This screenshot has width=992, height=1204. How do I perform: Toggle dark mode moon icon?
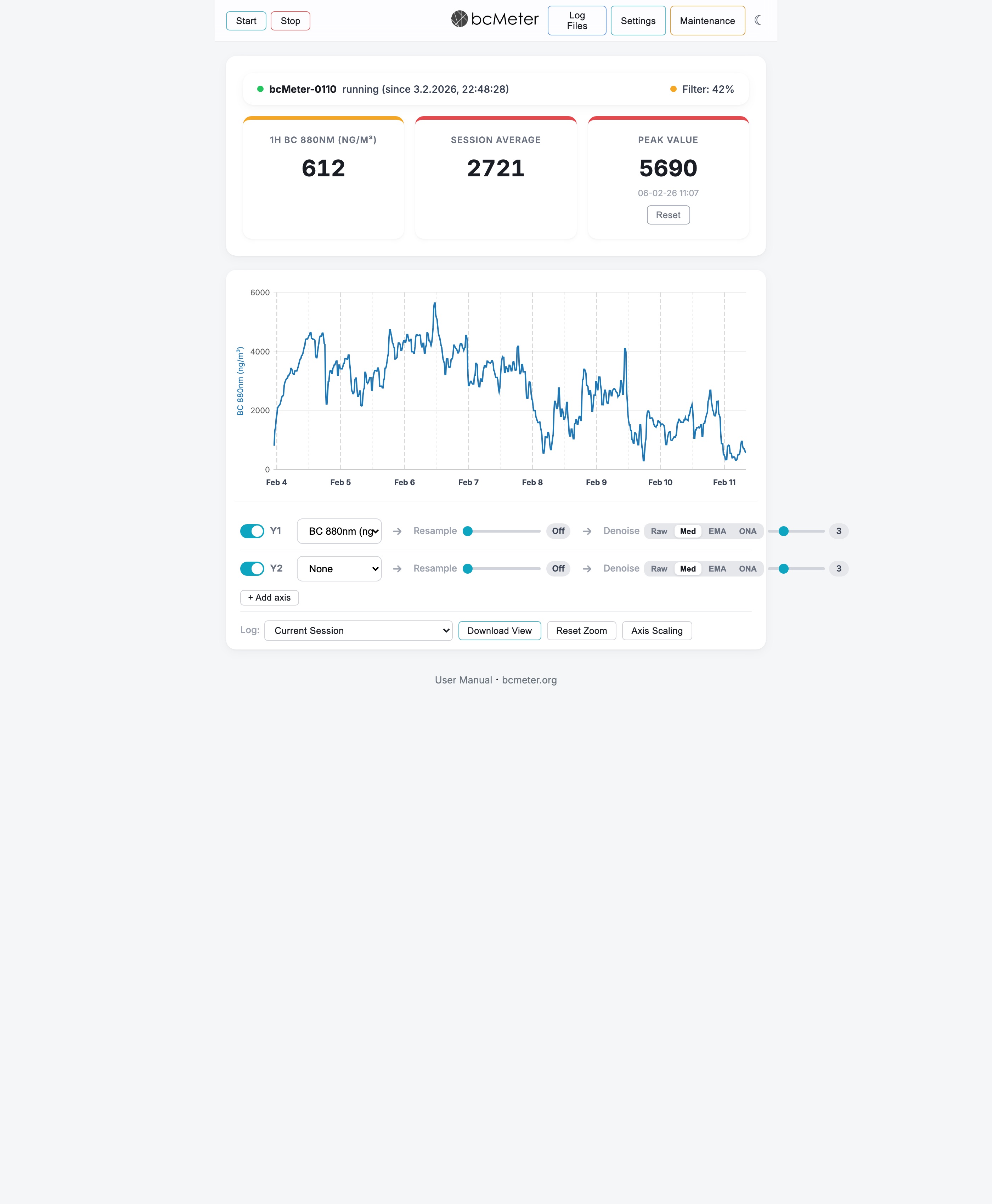(758, 20)
